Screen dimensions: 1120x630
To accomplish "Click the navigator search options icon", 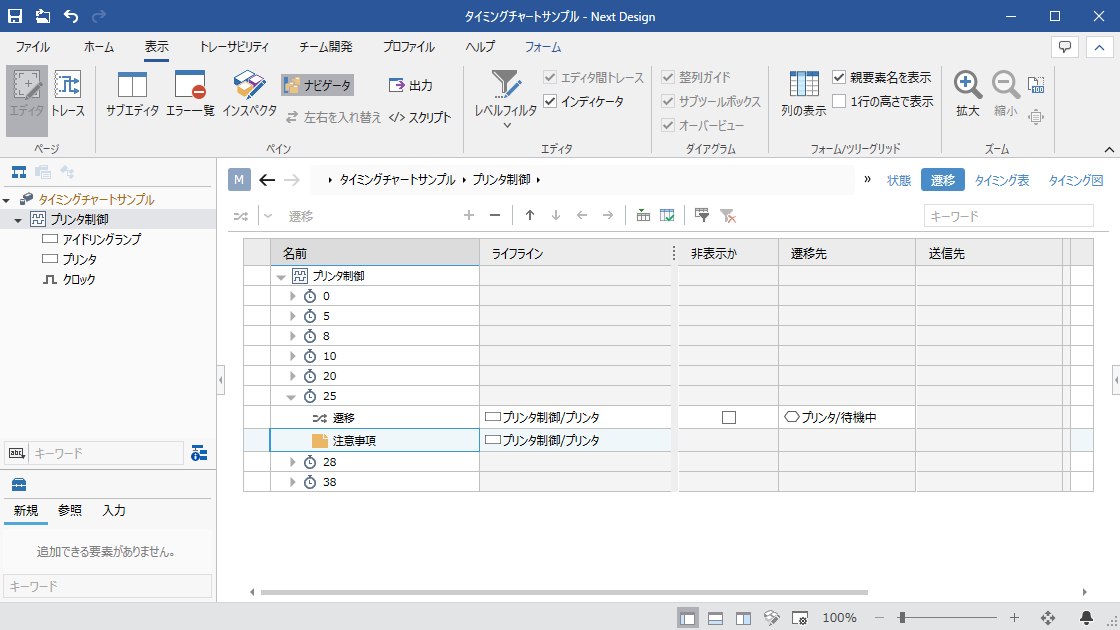I will 199,453.
